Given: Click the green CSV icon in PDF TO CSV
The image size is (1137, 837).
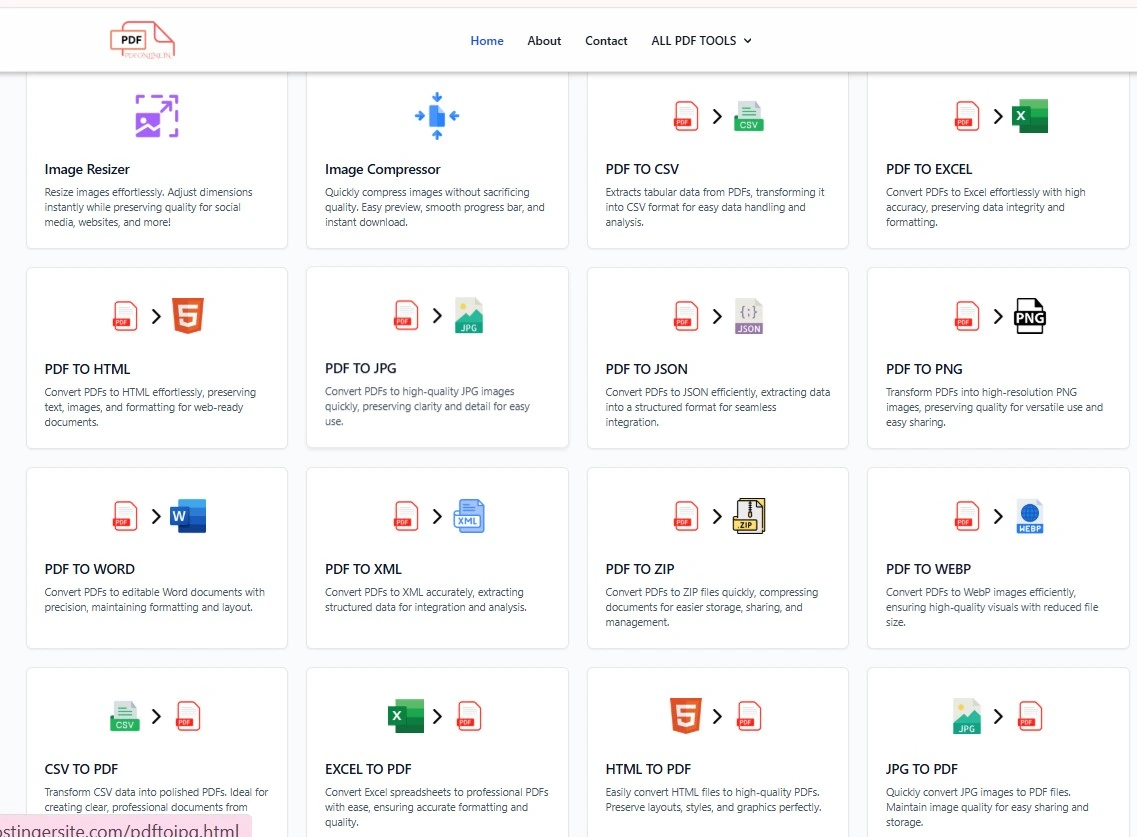Looking at the screenshot, I should click(749, 116).
